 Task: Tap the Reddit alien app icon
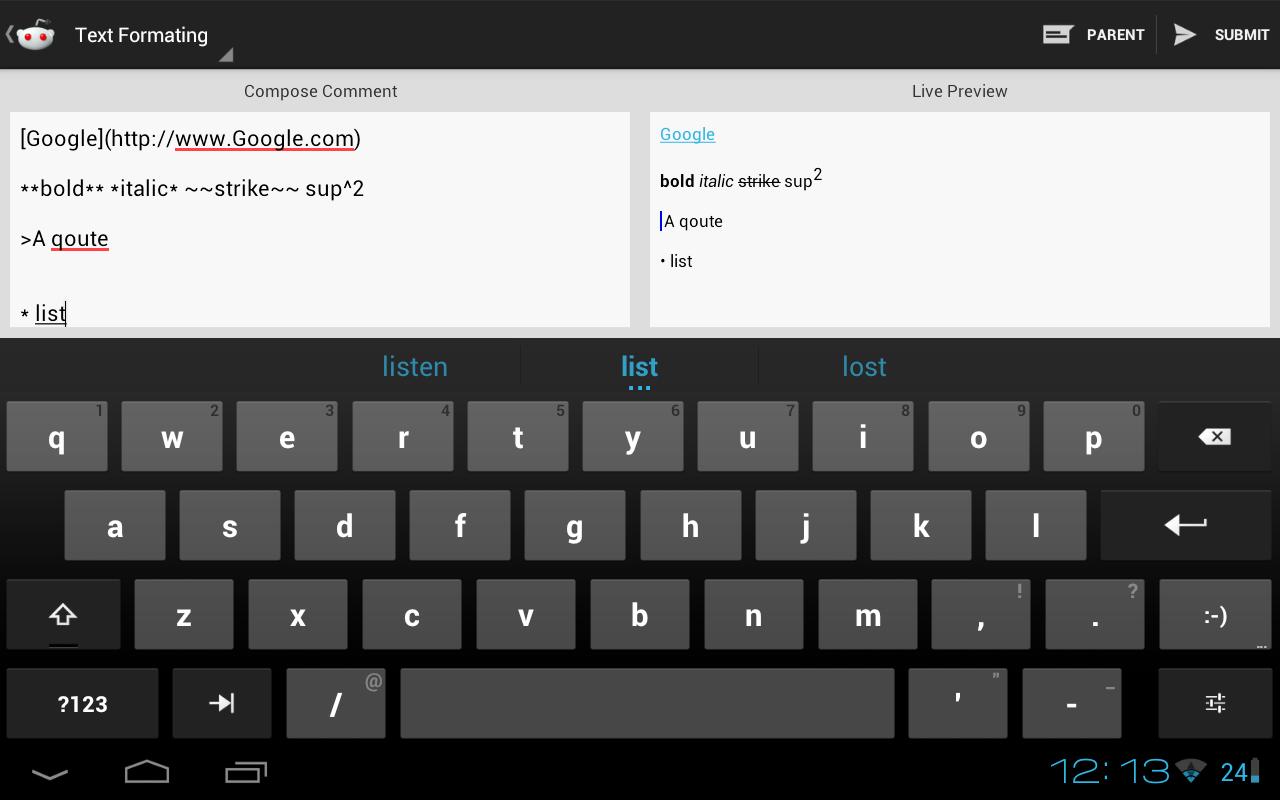pyautogui.click(x=35, y=35)
